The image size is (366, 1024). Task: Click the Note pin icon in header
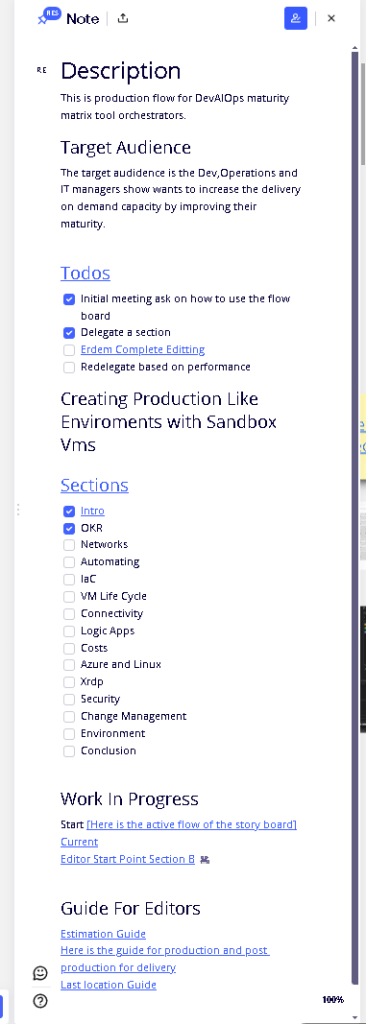point(50,16)
